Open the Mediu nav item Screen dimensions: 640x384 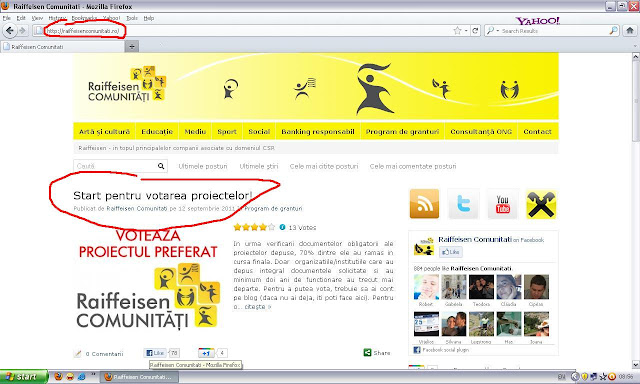point(195,131)
